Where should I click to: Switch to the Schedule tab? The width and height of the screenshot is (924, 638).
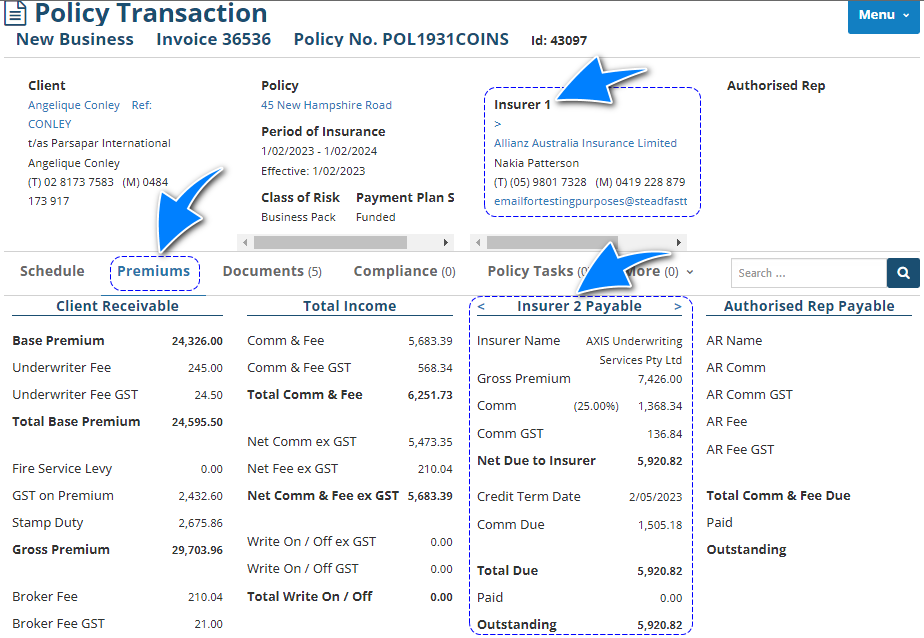click(x=52, y=271)
